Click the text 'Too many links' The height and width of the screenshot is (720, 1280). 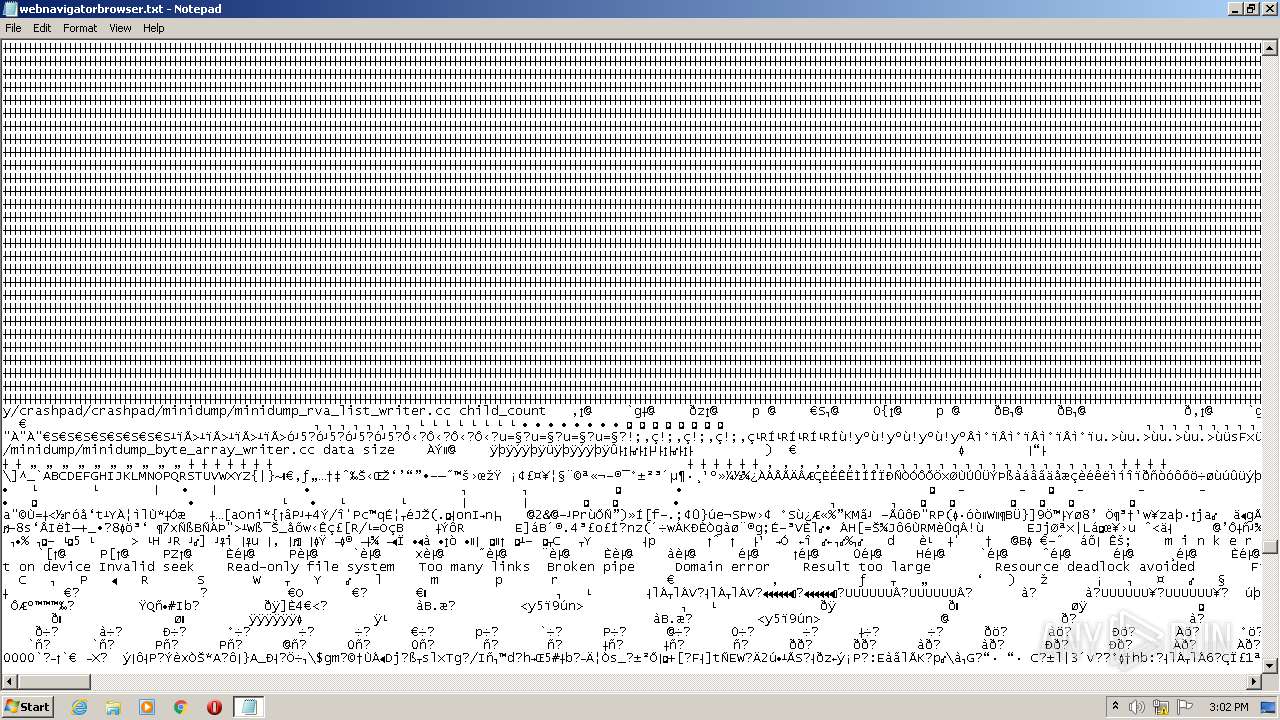tap(475, 566)
